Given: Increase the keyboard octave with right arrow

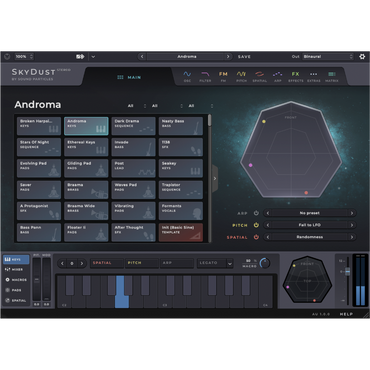Looking at the screenshot, I should [82, 263].
